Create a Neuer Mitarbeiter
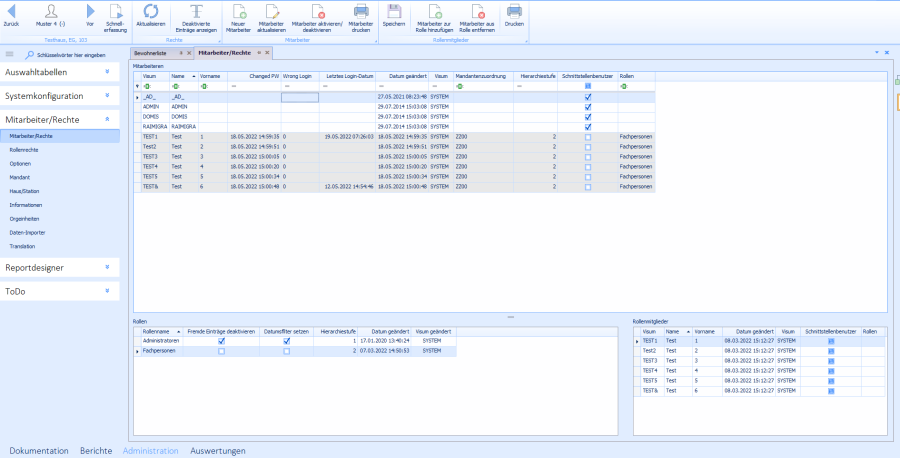This screenshot has height=458, width=900. 239,11
